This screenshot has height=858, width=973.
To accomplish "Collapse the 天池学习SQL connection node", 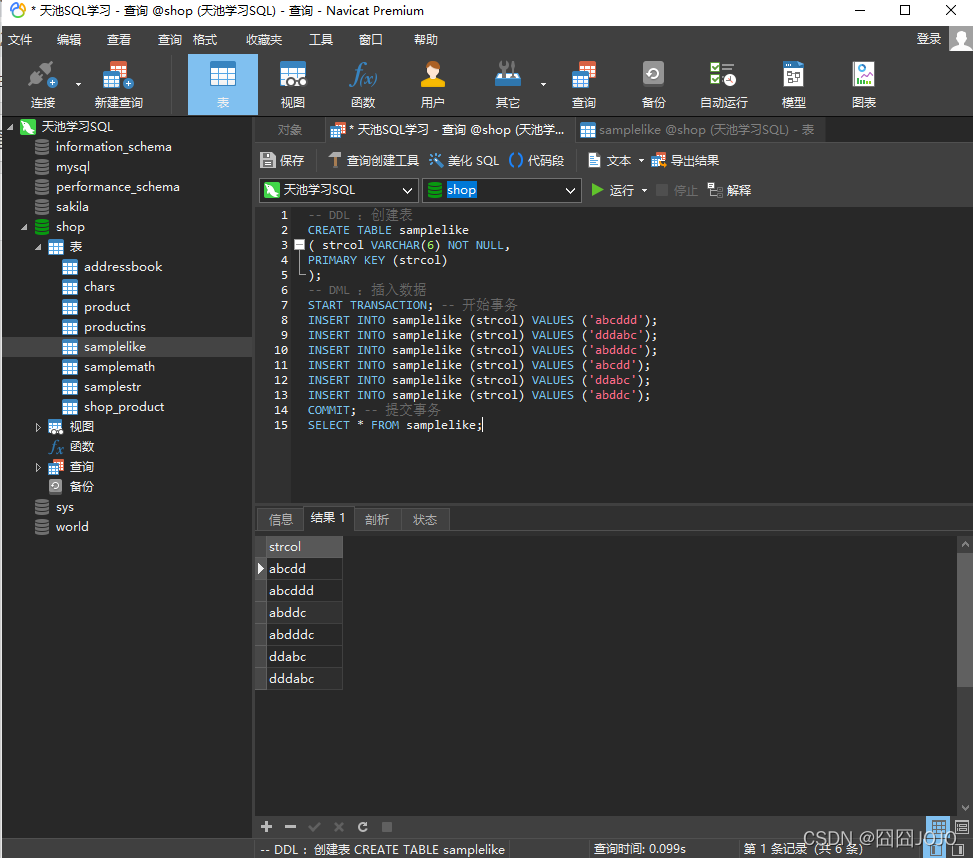I will tap(10, 127).
